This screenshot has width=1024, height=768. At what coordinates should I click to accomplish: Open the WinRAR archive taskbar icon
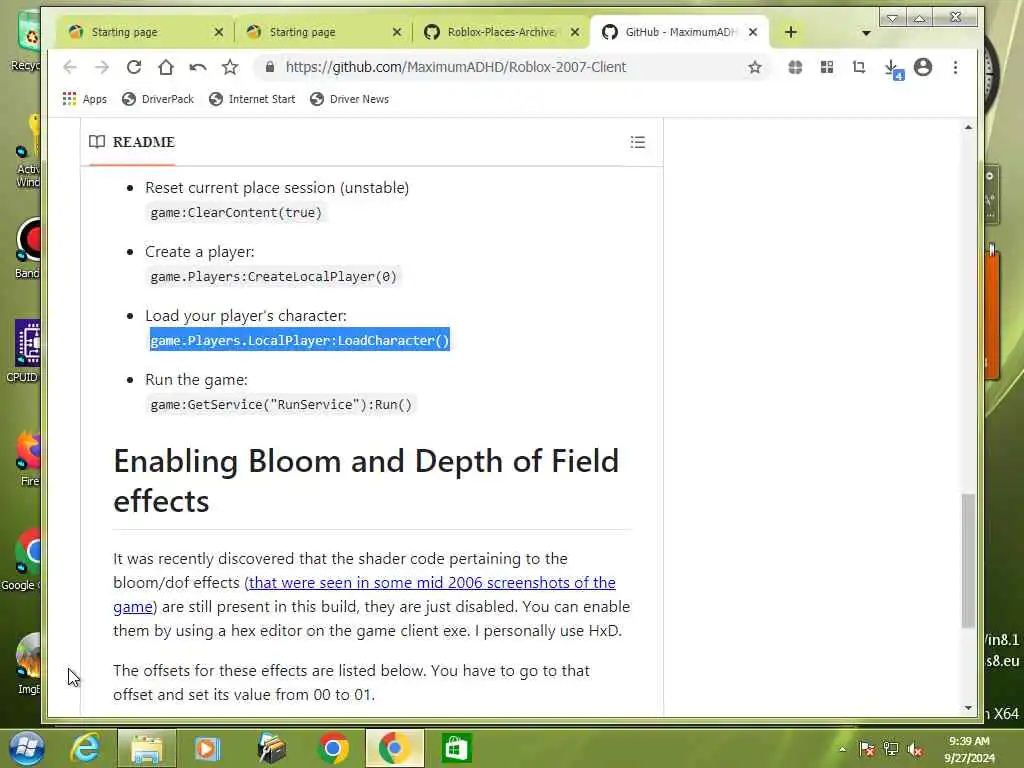(271, 748)
